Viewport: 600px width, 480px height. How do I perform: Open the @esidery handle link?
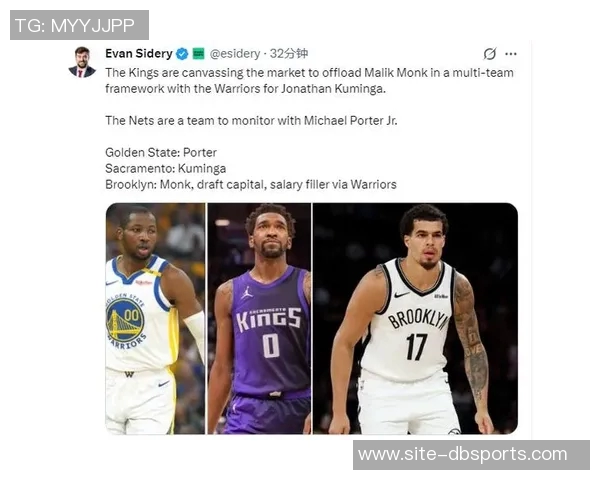pyautogui.click(x=235, y=54)
